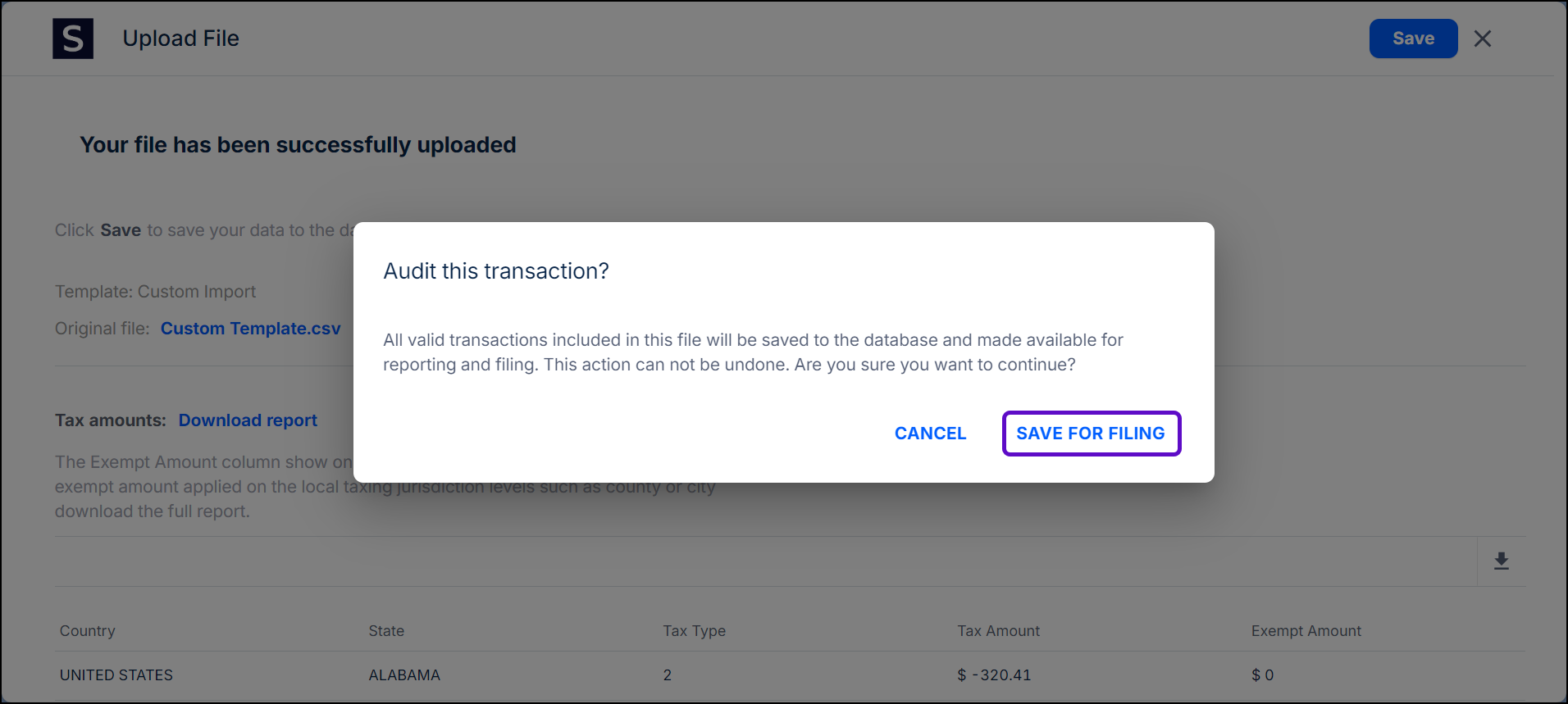Click the S logo icon
The height and width of the screenshot is (704, 1568).
(x=73, y=39)
